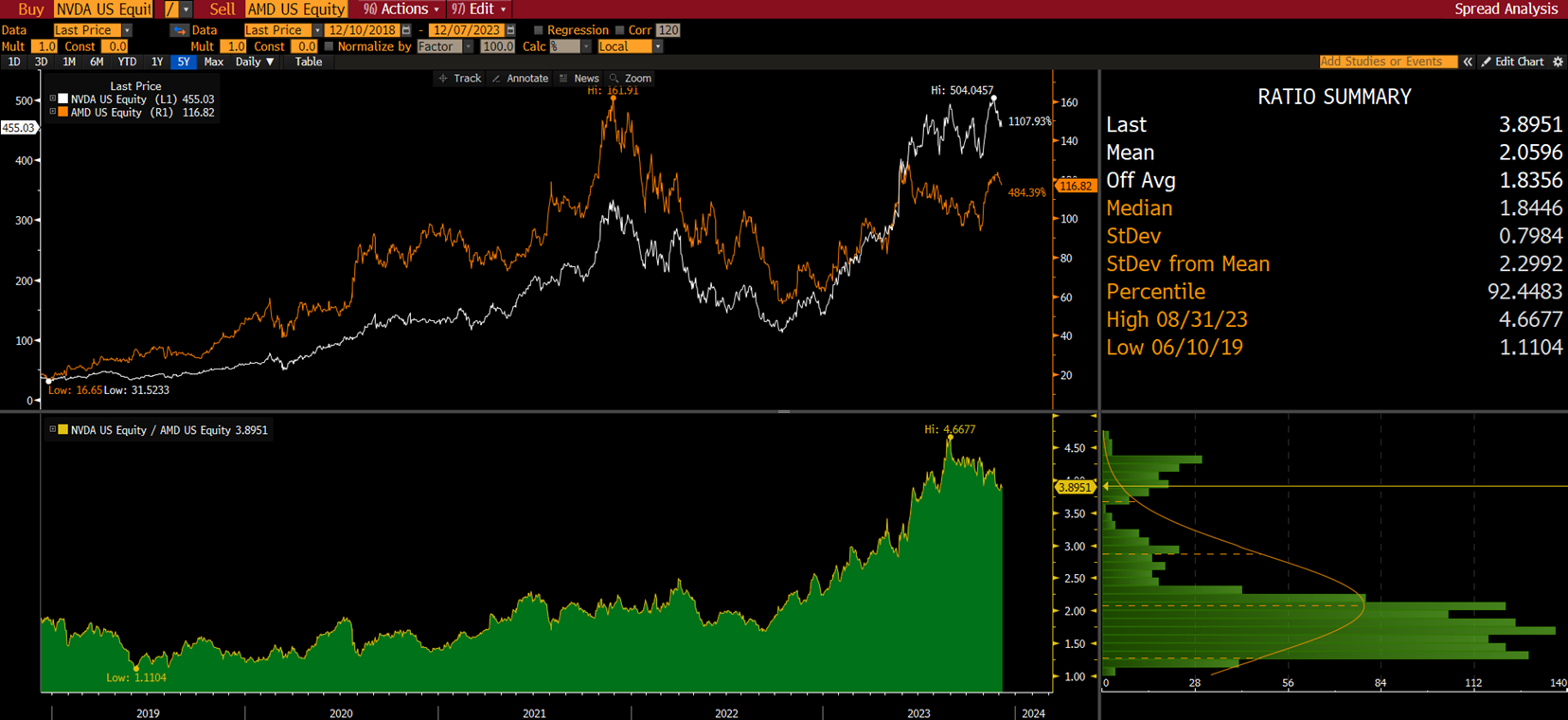Collapse side panel with double chevron

1468,62
